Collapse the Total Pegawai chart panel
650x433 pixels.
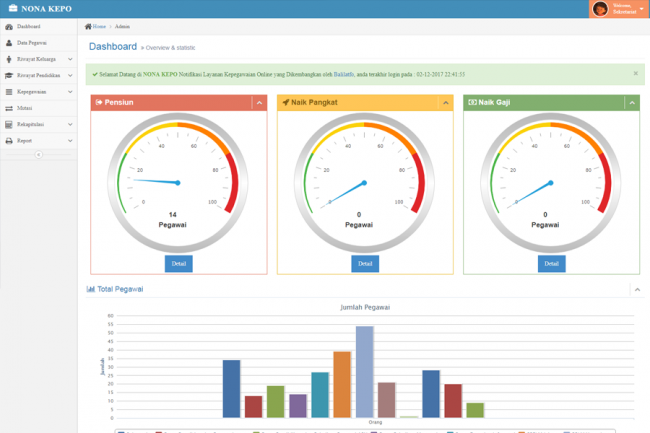(x=637, y=289)
